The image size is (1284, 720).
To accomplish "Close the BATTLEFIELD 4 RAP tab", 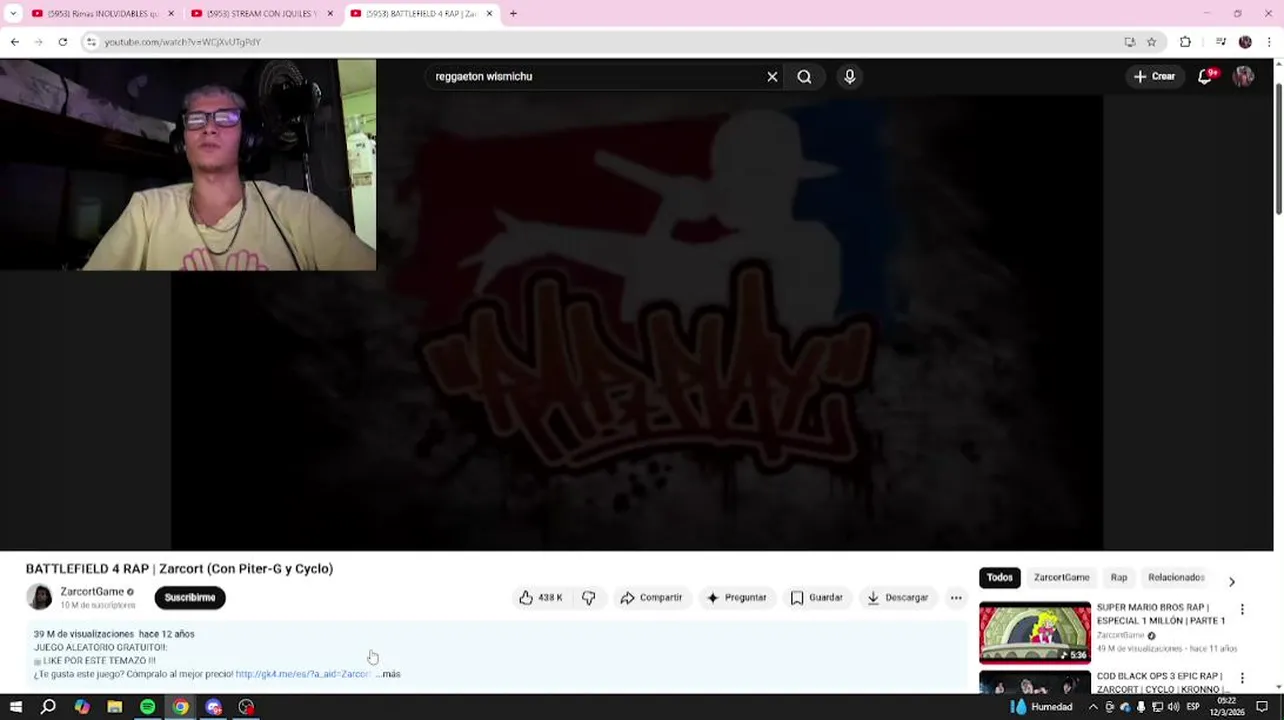I will [x=489, y=14].
